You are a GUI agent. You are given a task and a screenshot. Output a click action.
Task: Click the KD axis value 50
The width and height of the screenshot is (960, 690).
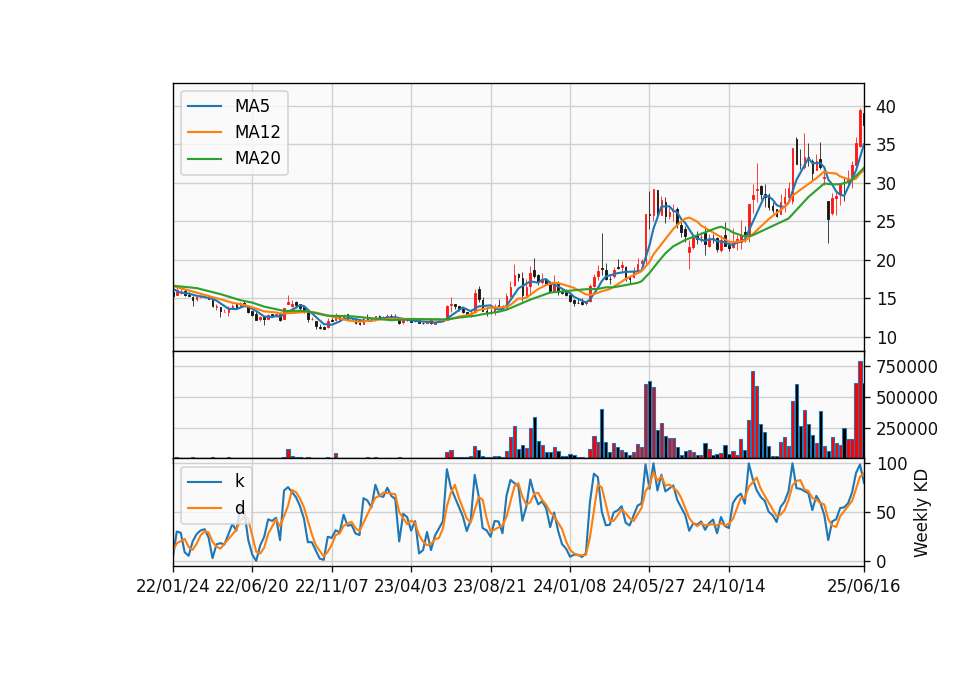click(x=885, y=513)
